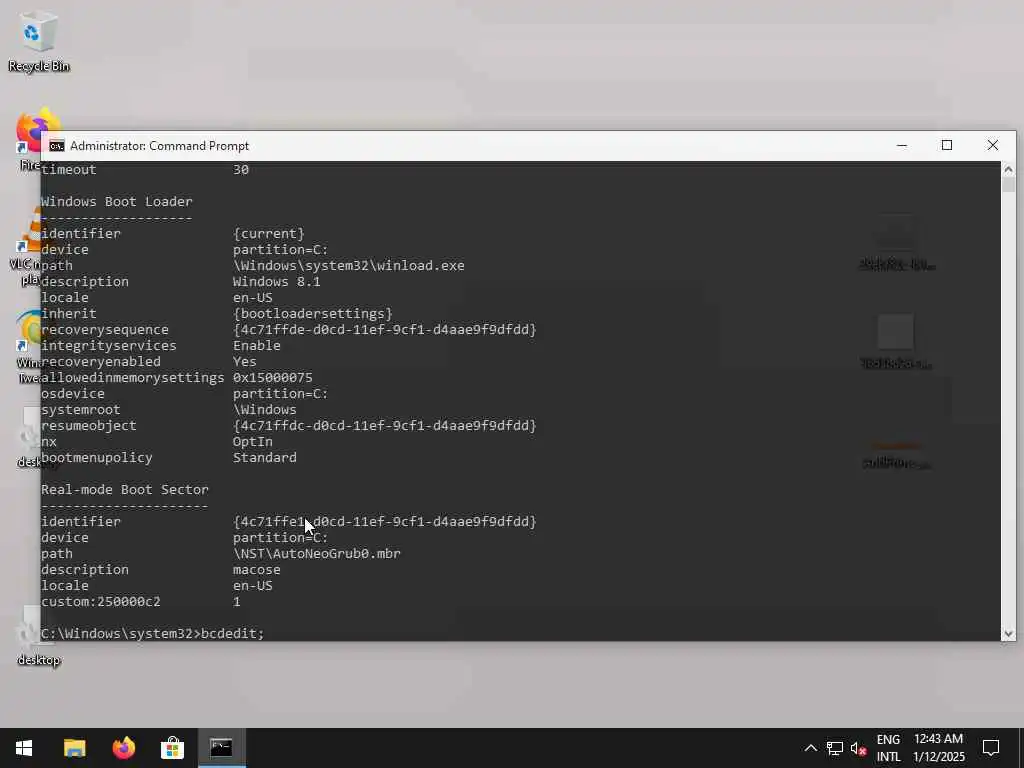Click the timeout value 30
Image resolution: width=1024 pixels, height=768 pixels.
[x=241, y=170]
